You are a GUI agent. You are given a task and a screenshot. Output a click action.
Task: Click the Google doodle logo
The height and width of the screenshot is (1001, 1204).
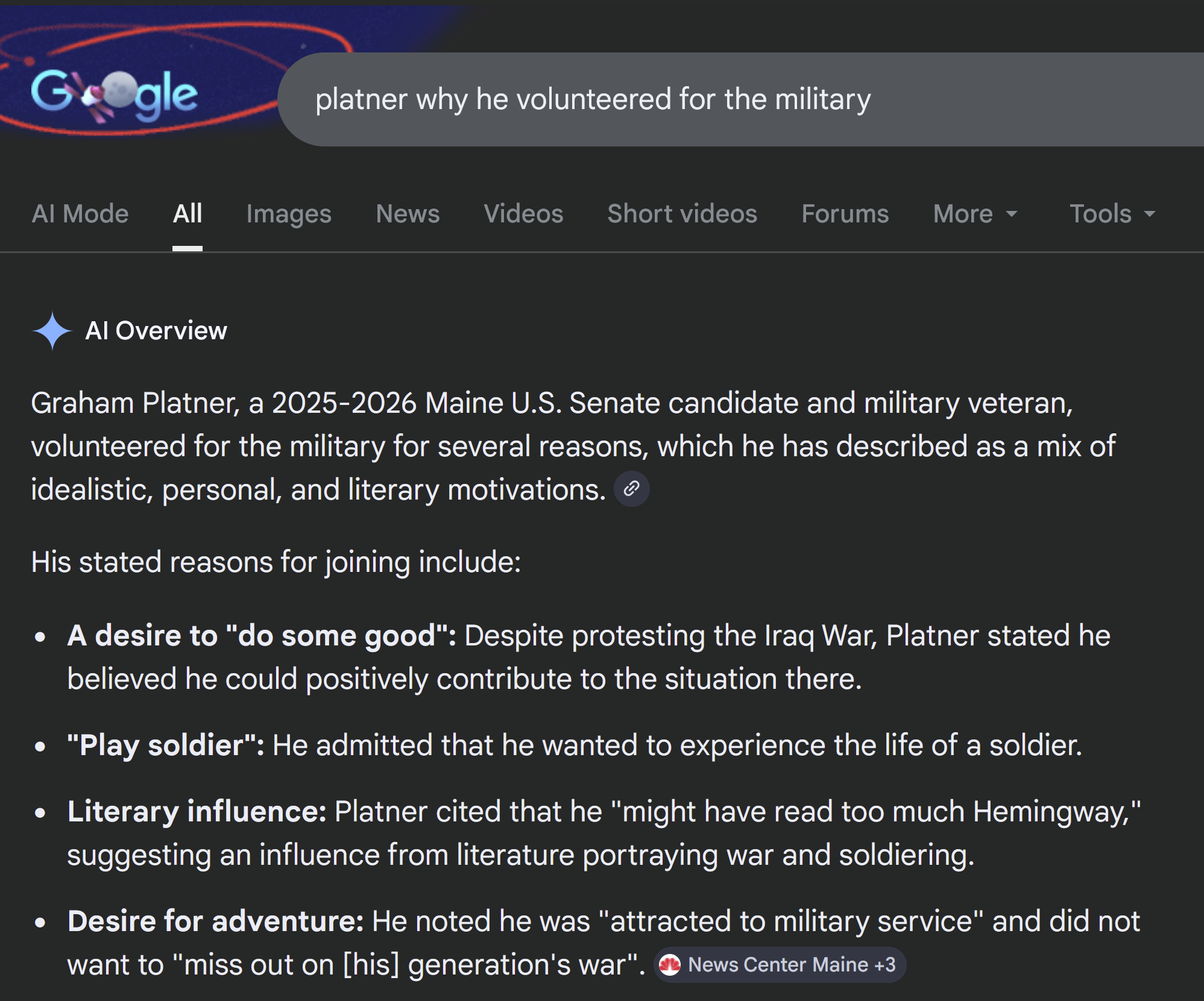point(115,93)
